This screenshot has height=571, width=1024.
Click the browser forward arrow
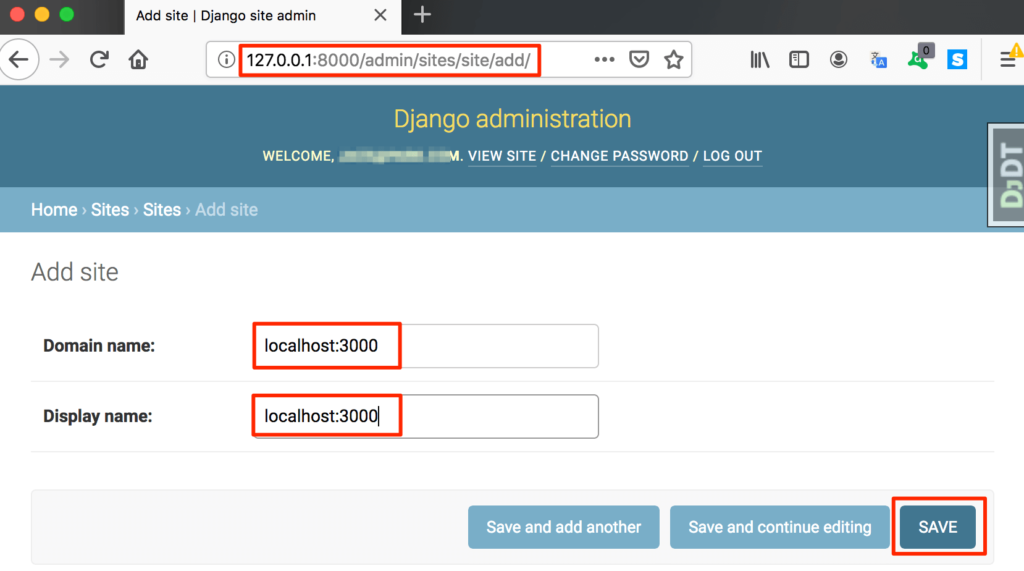[x=59, y=59]
